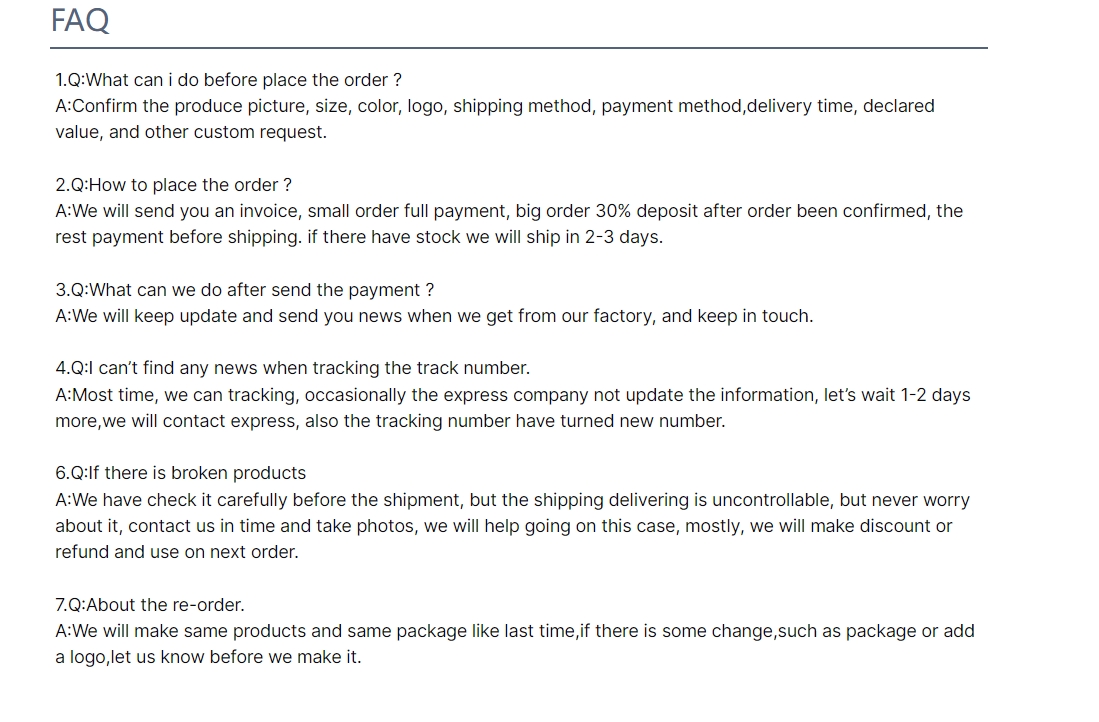Screen dimensions: 1099x722
Task: Click the line starting "a logo,let us know"
Action: click(x=207, y=657)
